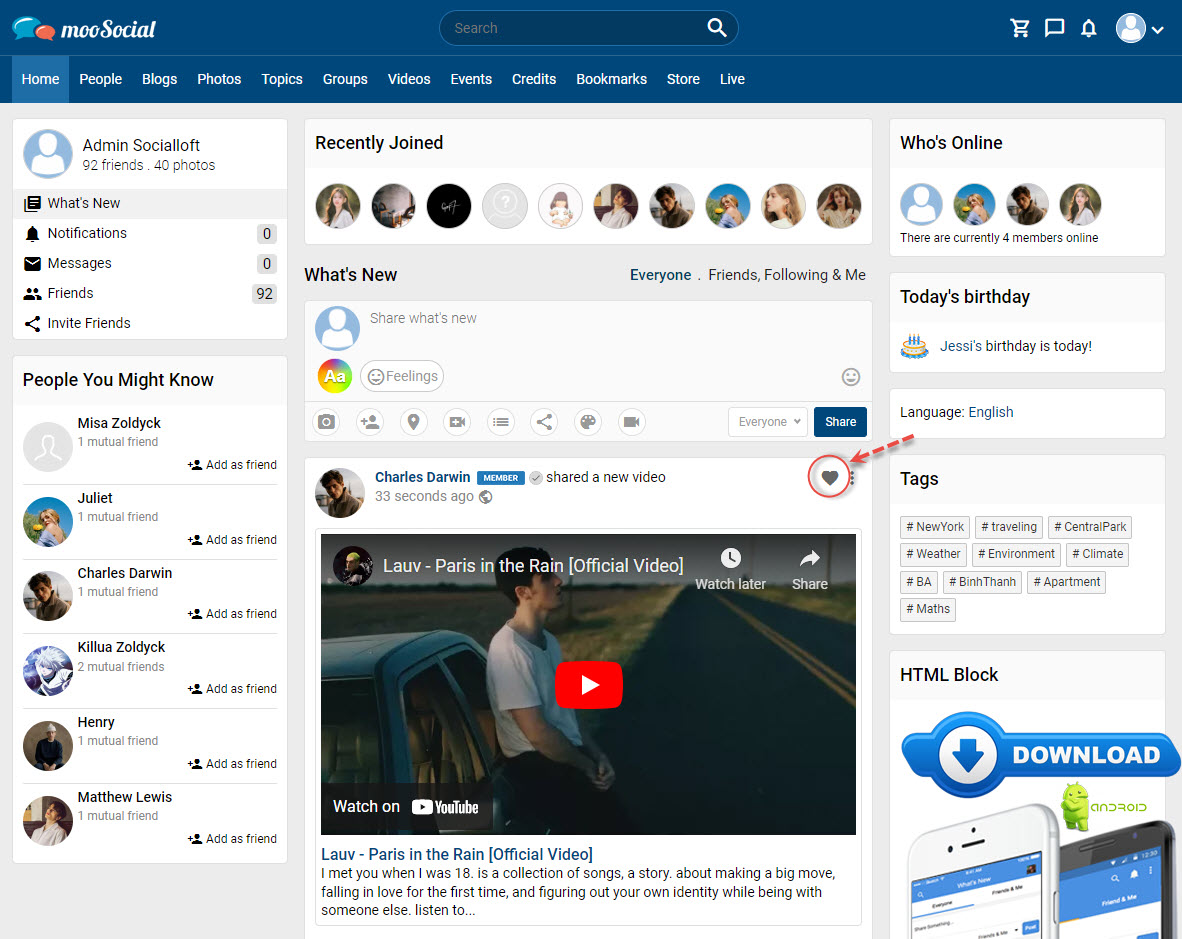Click the #NewYork tag

[x=935, y=527]
